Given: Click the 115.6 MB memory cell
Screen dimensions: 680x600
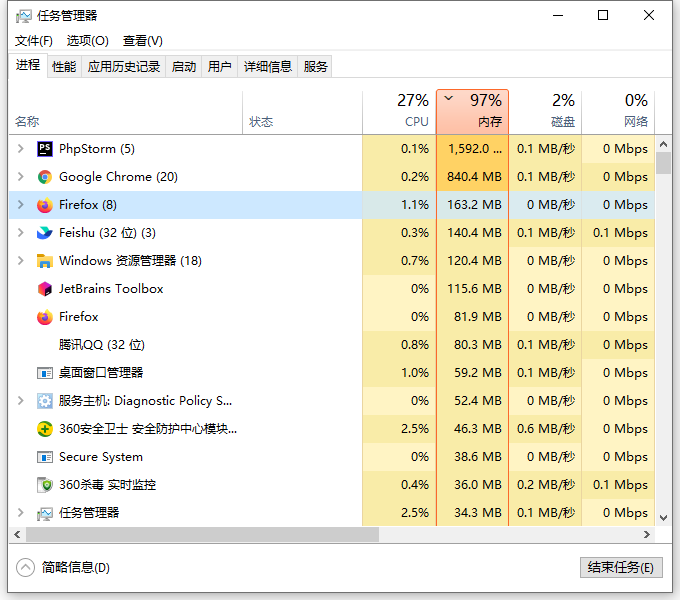Looking at the screenshot, I should point(474,289).
